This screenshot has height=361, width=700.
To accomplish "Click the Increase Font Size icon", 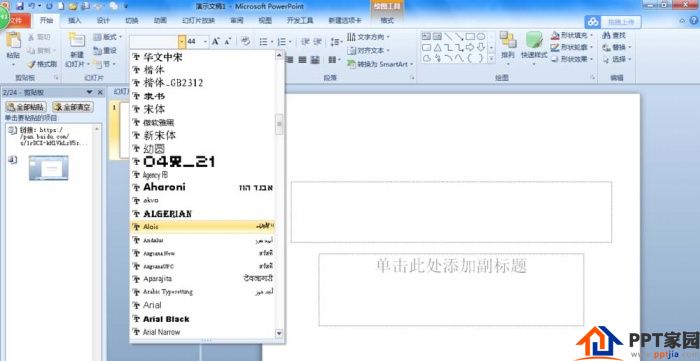I will tap(216, 41).
